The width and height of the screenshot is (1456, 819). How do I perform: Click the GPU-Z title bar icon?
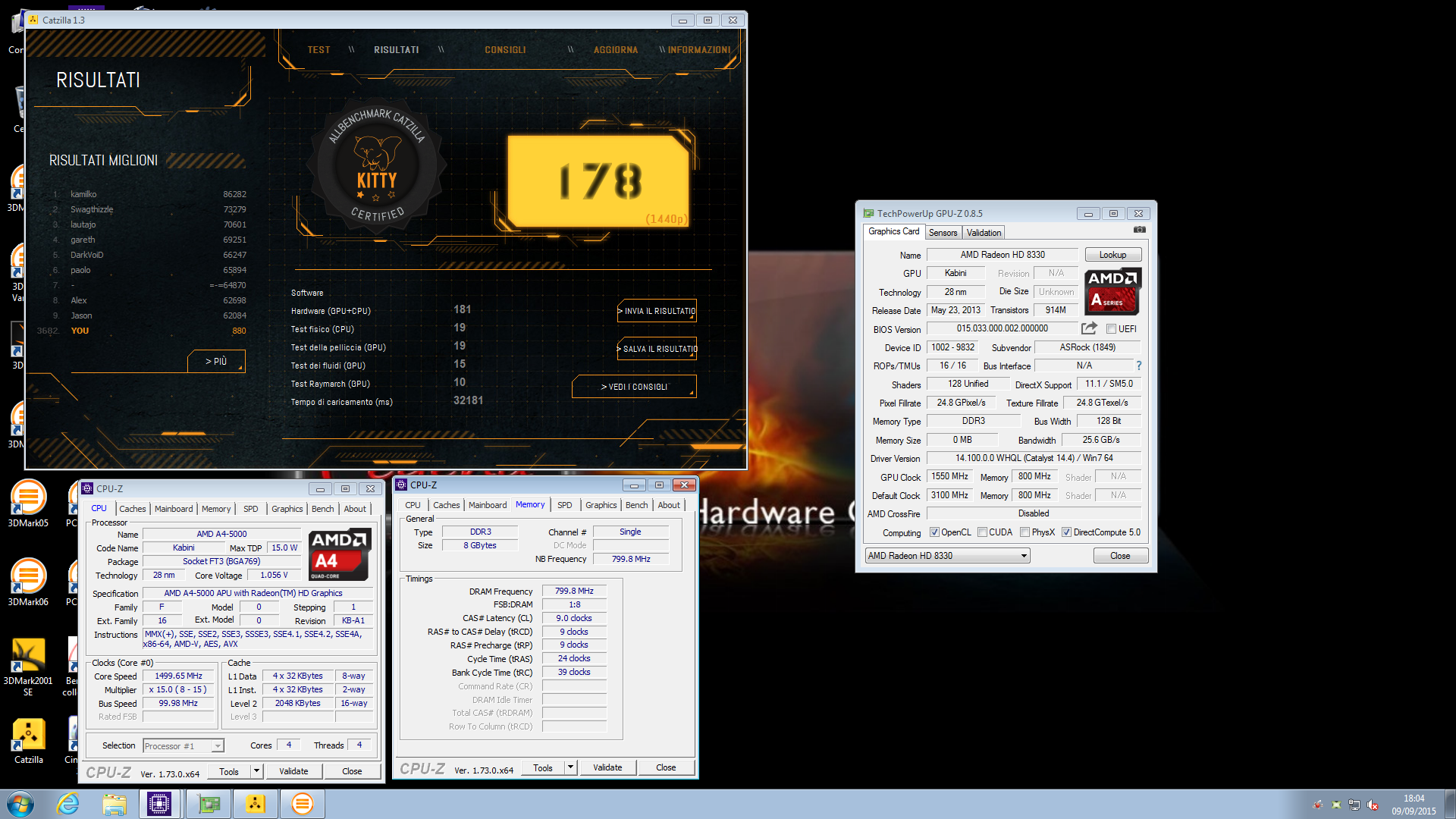point(868,213)
